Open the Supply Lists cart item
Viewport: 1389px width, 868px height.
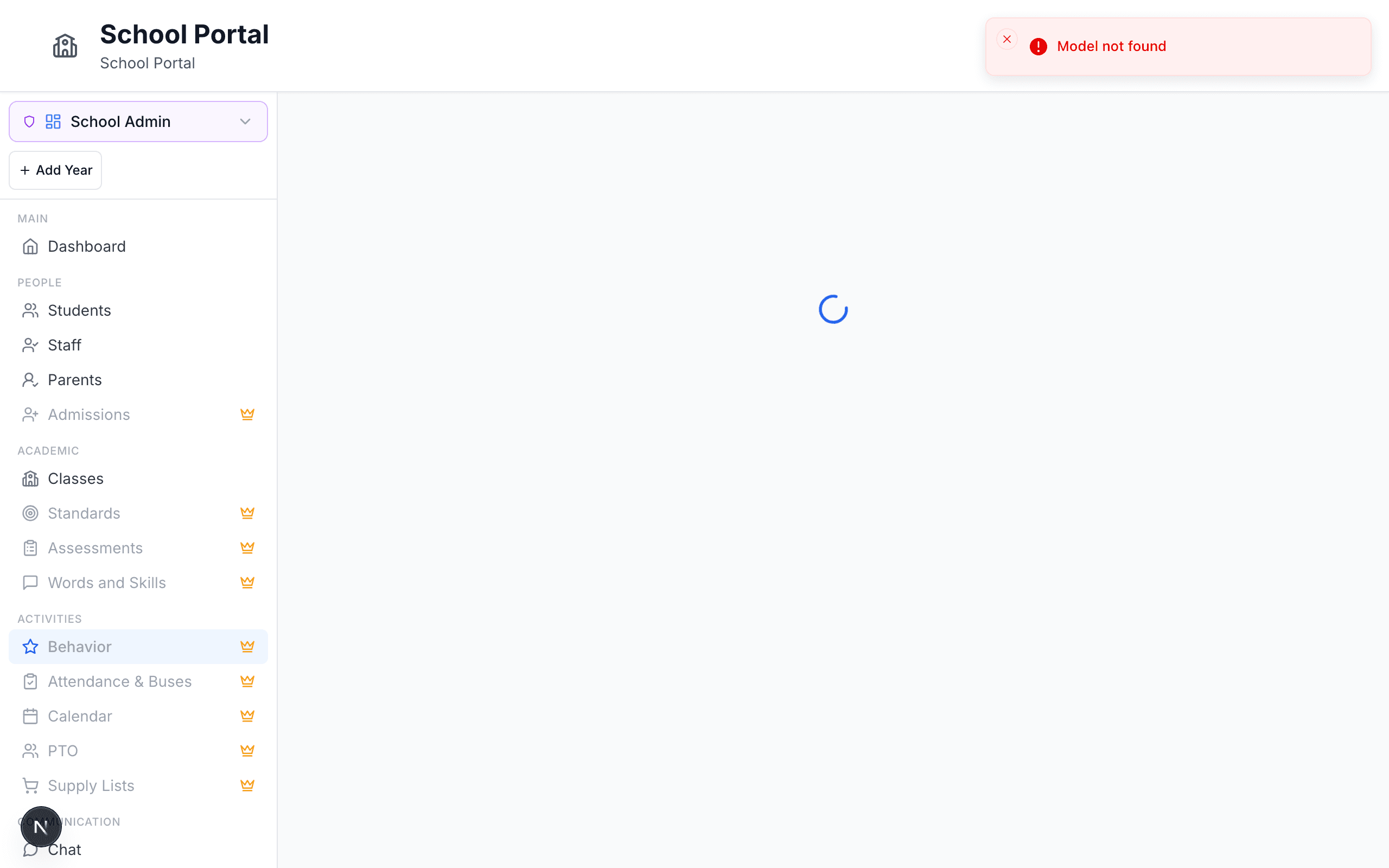[138, 786]
